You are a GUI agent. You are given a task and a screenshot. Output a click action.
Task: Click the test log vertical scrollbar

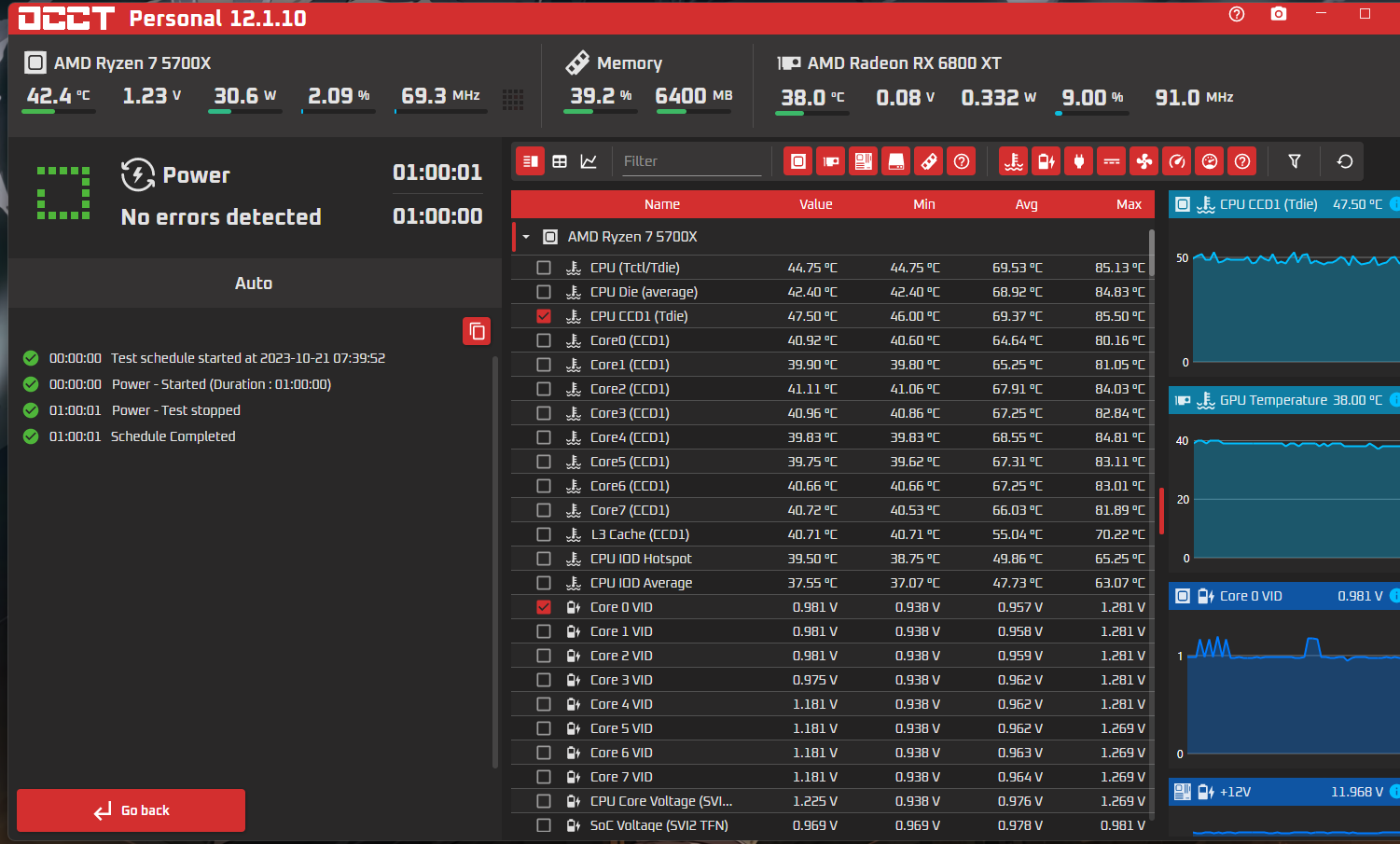[495, 561]
